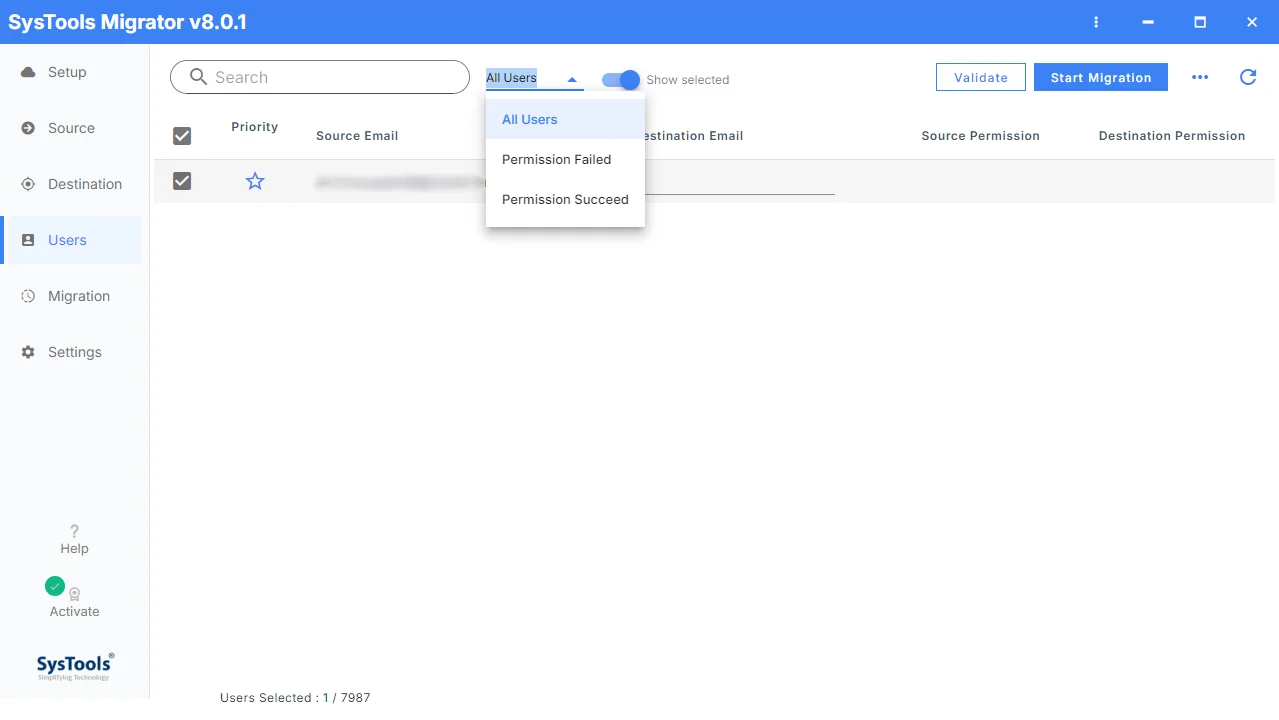Click the Source arrow icon in sidebar
1279x720 pixels.
[x=28, y=128]
